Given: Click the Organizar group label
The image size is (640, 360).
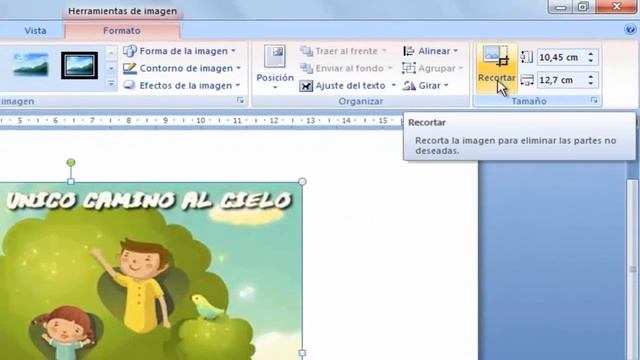Looking at the screenshot, I should 360,101.
